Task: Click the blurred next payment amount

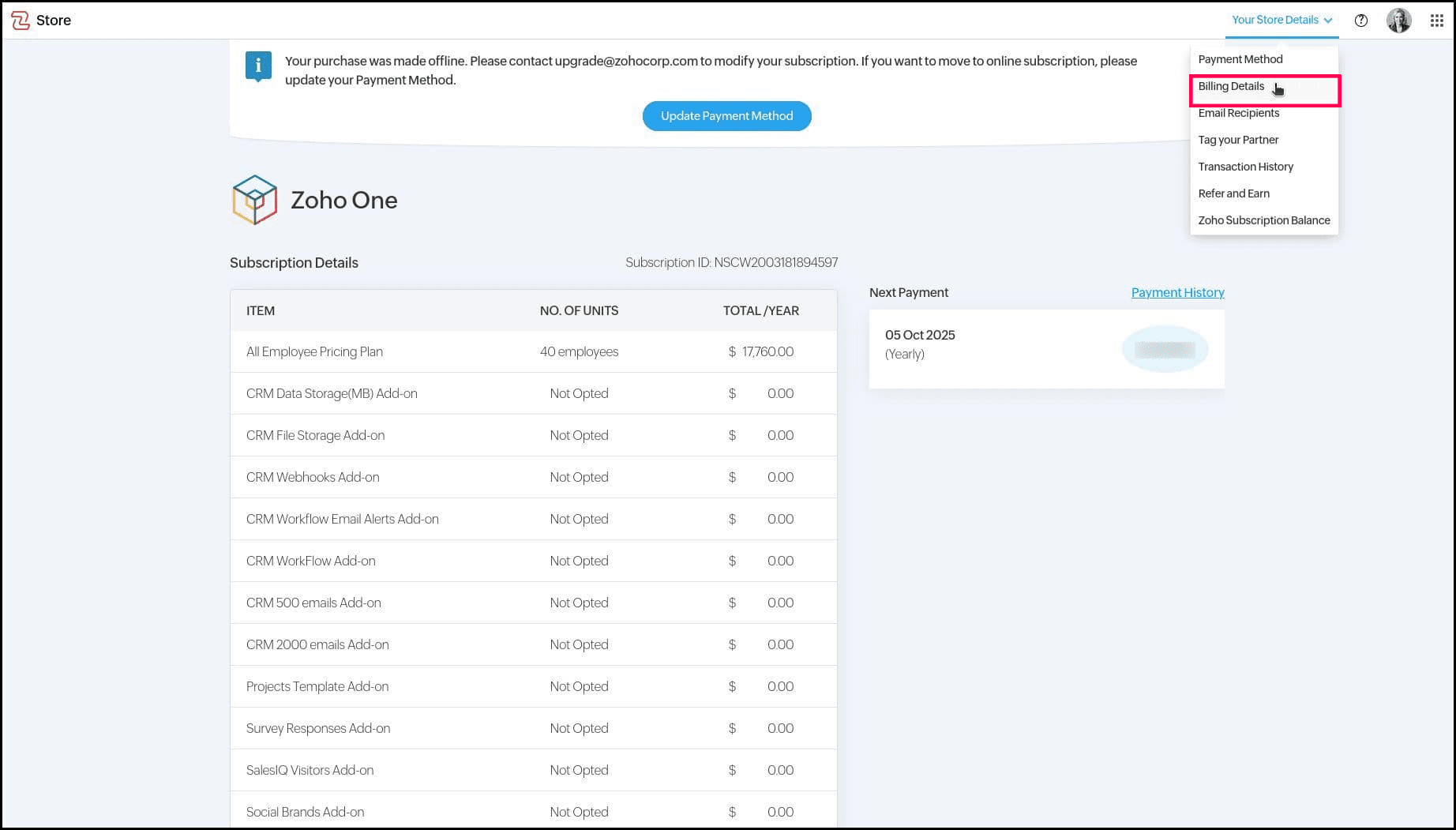Action: click(1165, 349)
